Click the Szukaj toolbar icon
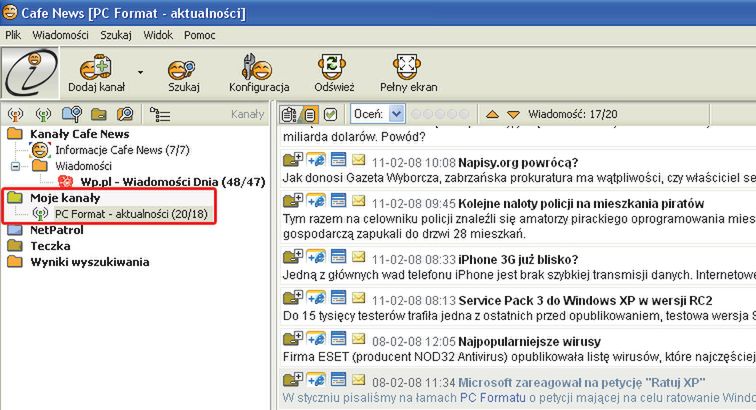This screenshot has height=410, width=756. [183, 72]
